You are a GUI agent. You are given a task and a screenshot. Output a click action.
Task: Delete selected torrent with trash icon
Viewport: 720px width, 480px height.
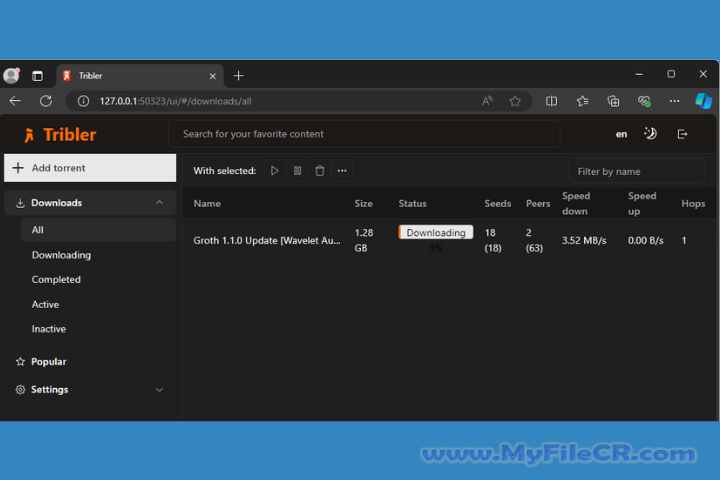click(x=320, y=171)
